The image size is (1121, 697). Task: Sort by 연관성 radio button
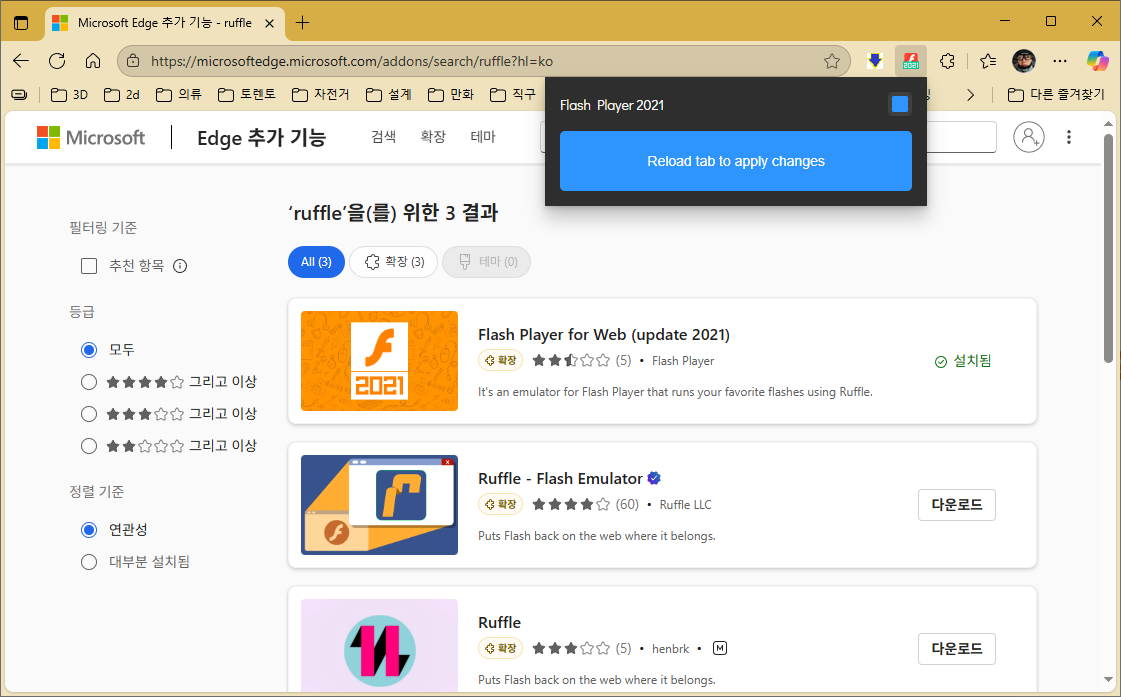point(89,530)
